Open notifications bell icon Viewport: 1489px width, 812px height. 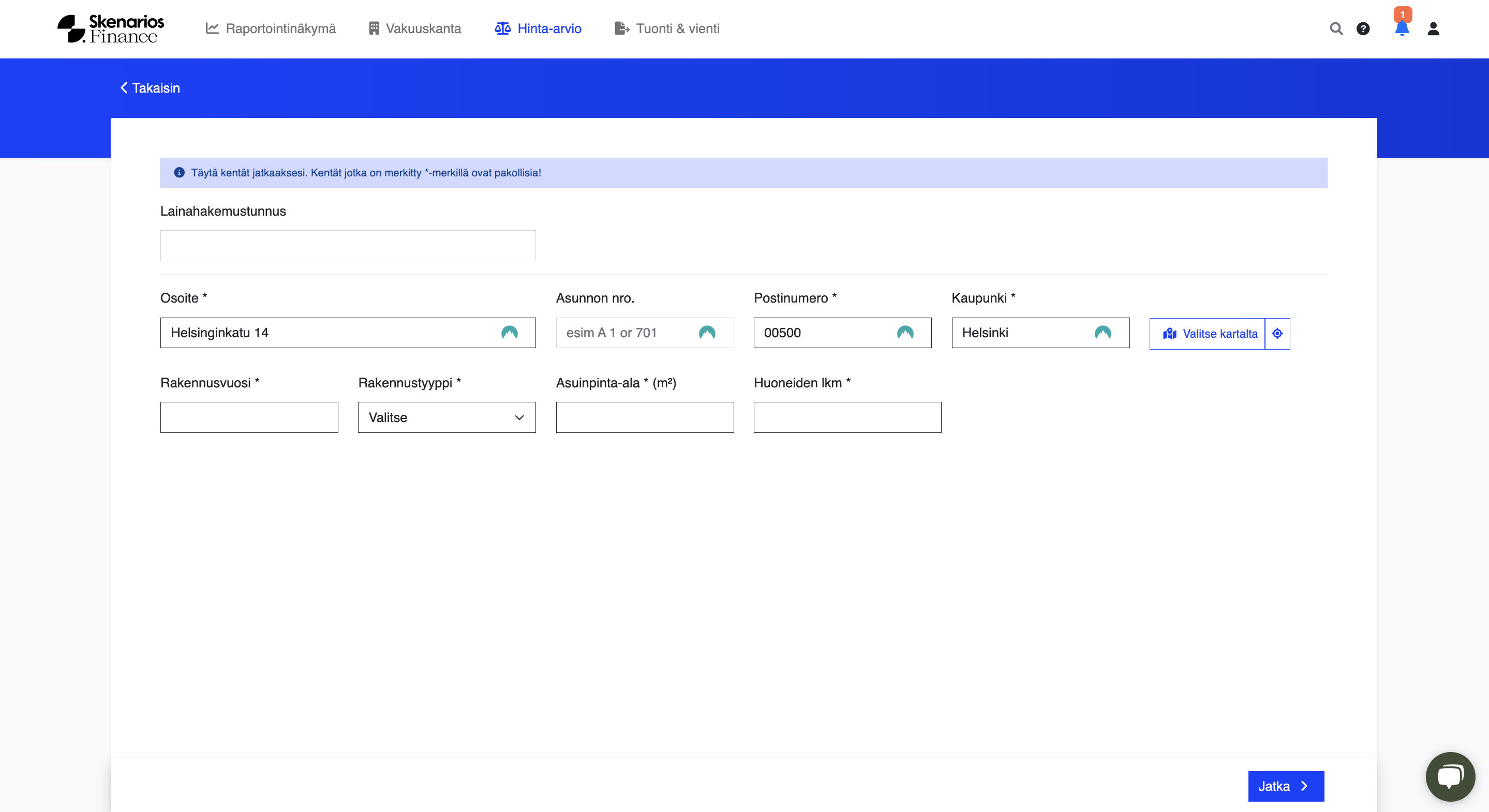[x=1402, y=29]
